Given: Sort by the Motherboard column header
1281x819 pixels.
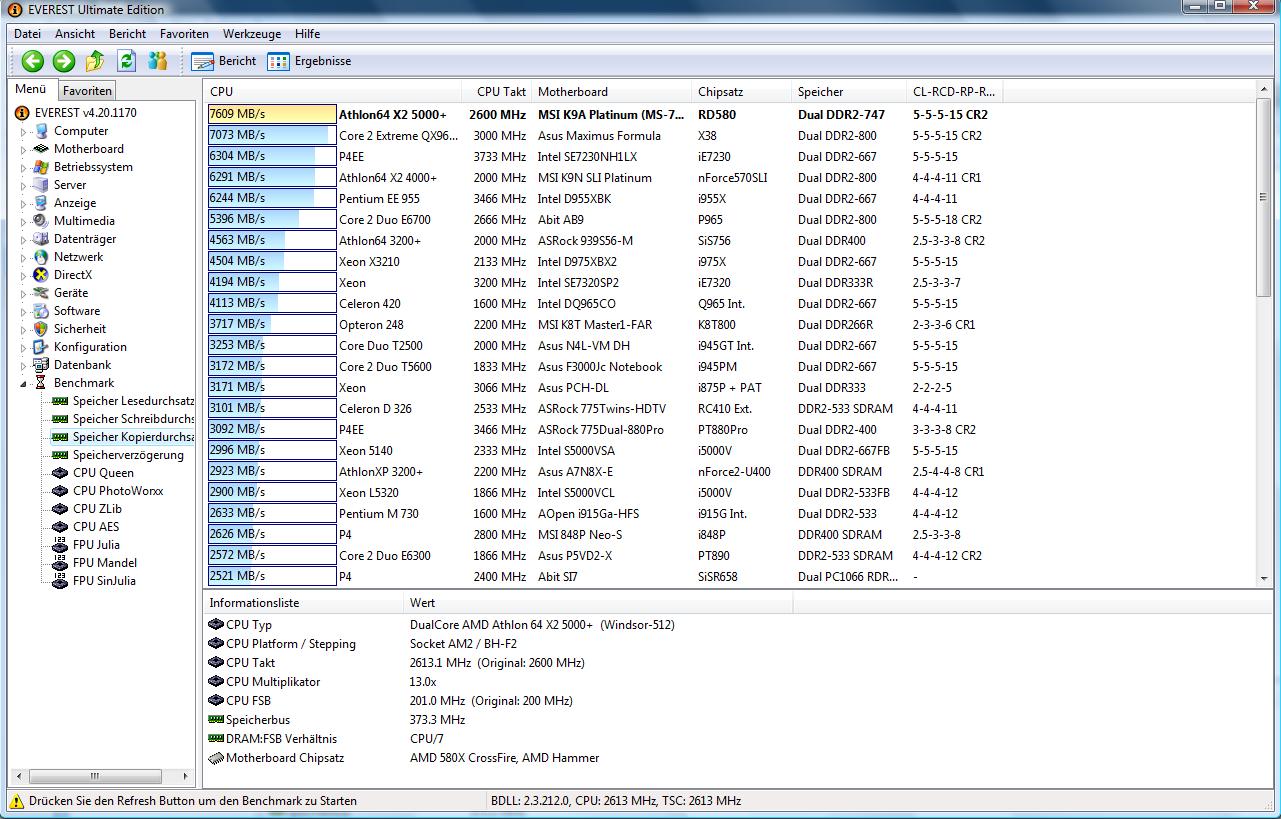Looking at the screenshot, I should click(x=612, y=92).
